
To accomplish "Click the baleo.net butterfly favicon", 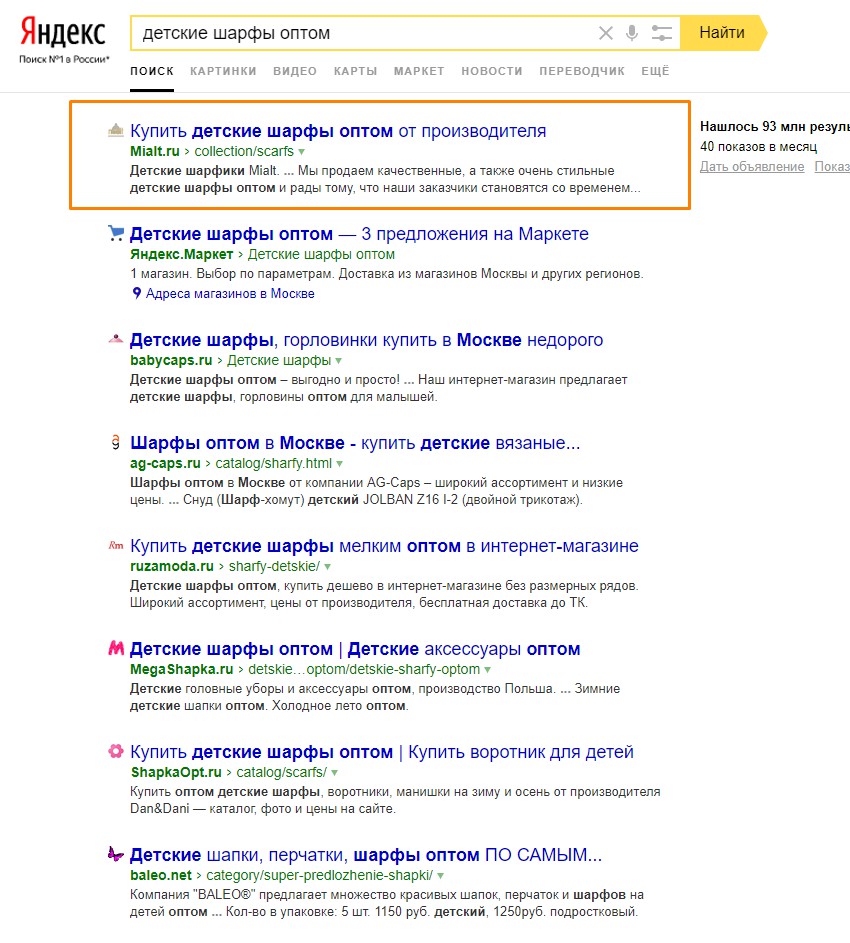I will (x=115, y=854).
